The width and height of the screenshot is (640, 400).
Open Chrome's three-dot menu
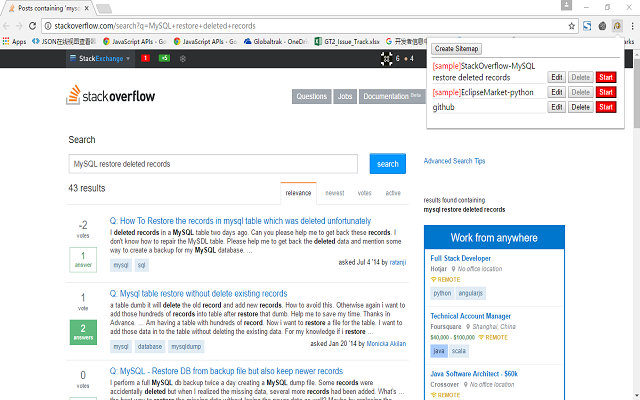click(x=632, y=26)
